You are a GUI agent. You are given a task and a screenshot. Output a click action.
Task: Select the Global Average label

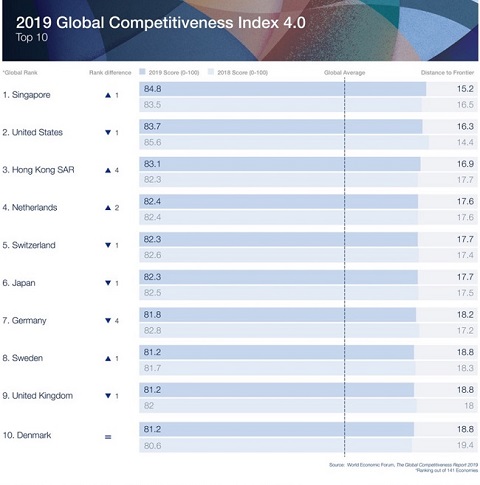point(344,72)
